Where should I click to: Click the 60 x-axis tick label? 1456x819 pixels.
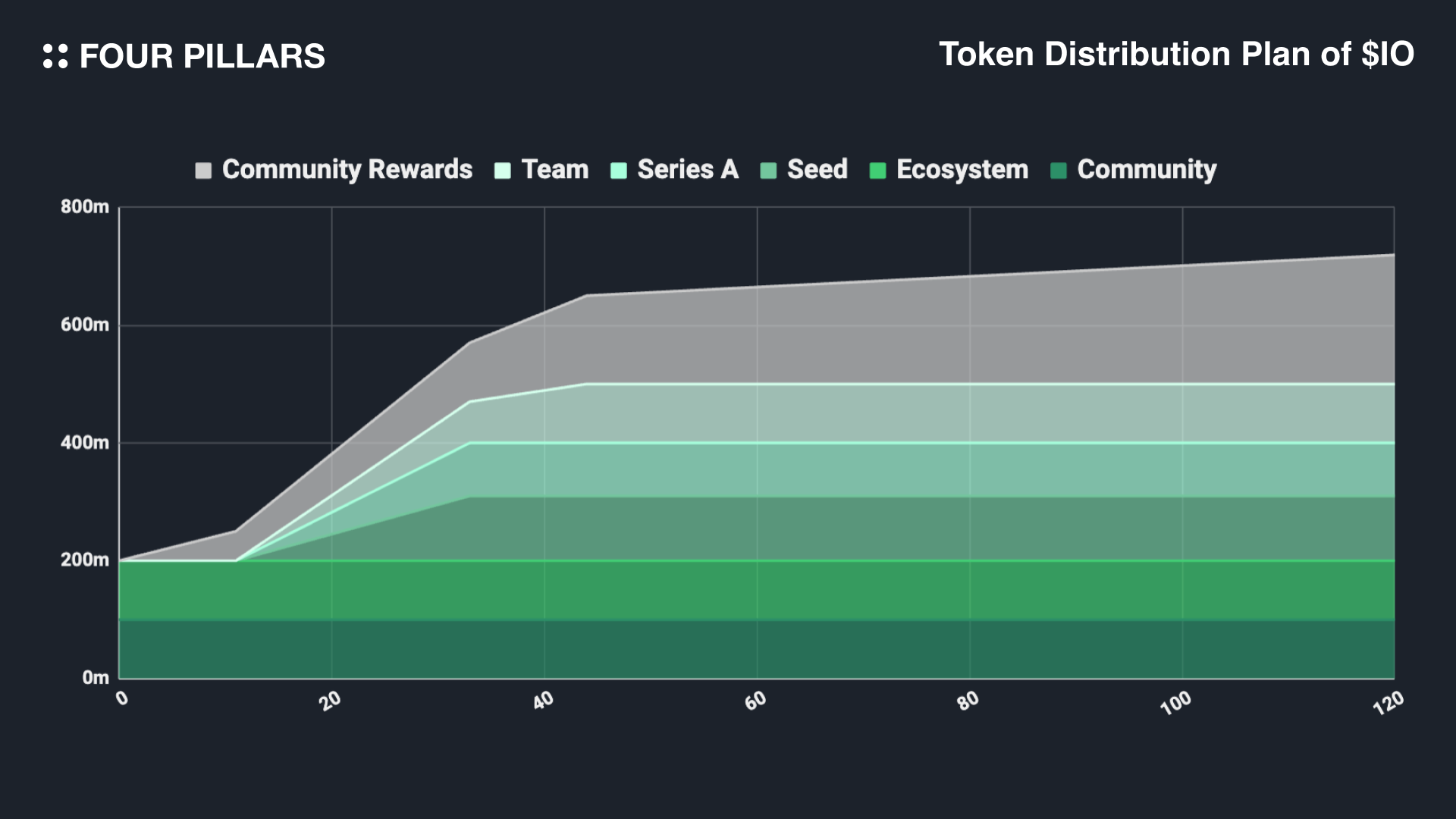click(755, 701)
